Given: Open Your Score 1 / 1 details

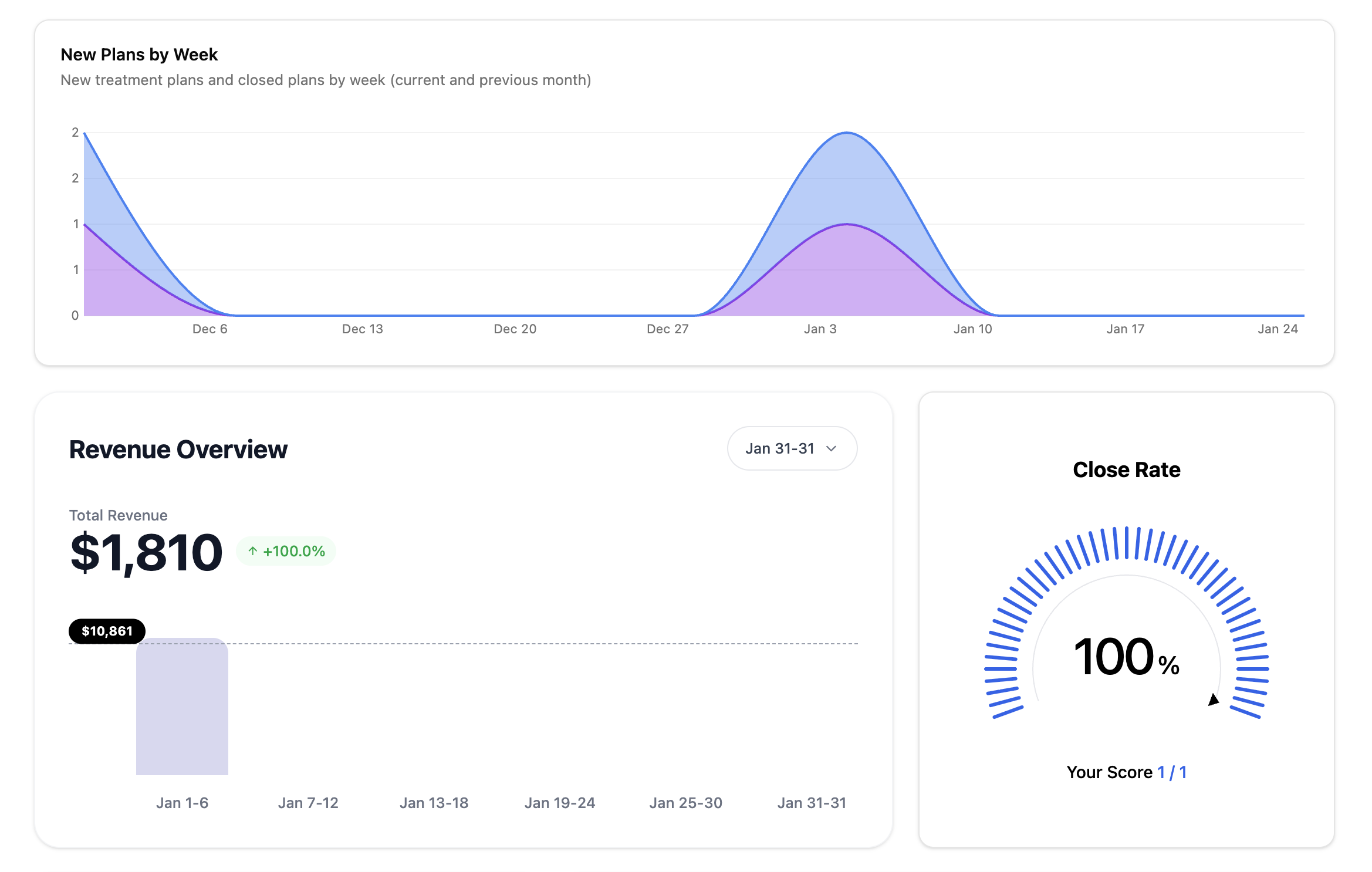Looking at the screenshot, I should 1126,772.
